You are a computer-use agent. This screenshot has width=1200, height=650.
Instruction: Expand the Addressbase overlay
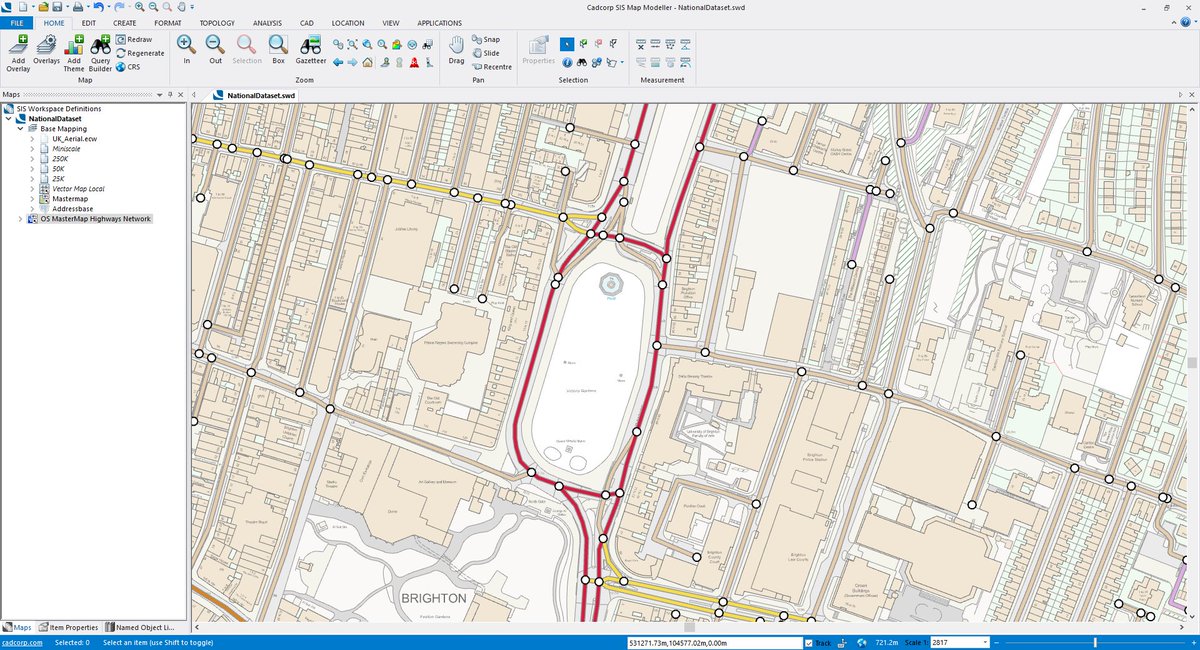32,209
